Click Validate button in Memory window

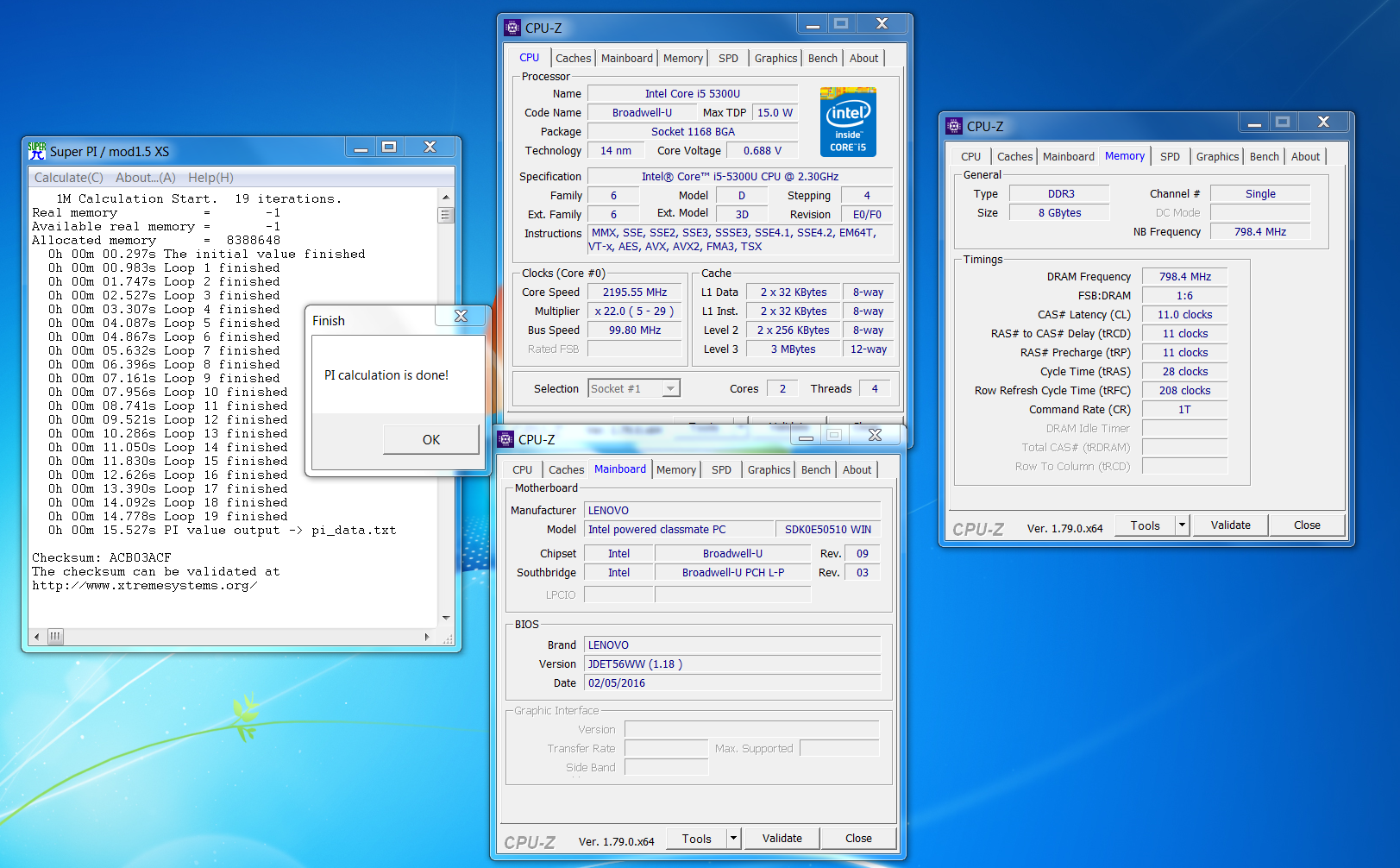point(1231,525)
